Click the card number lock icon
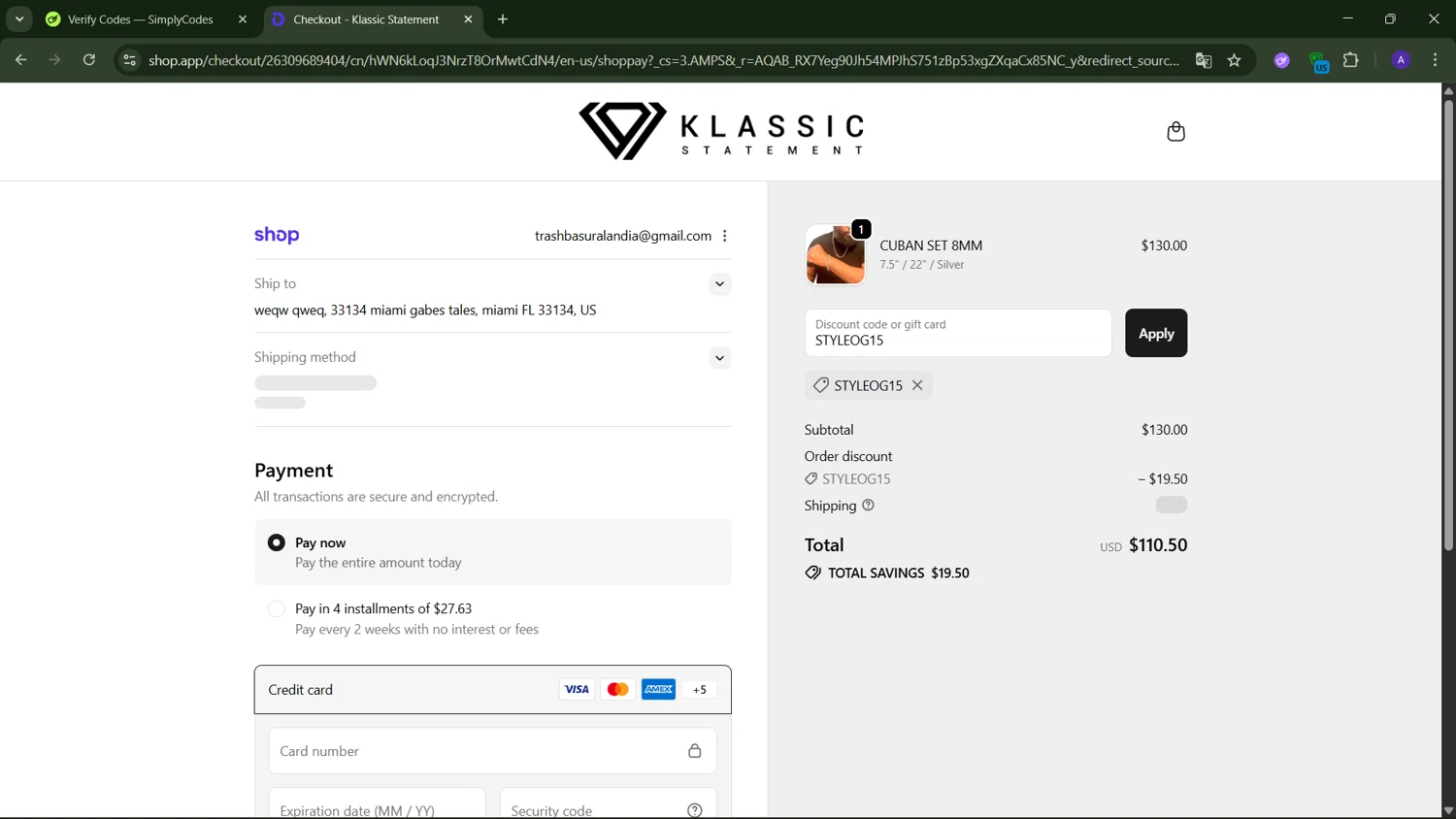 click(695, 751)
